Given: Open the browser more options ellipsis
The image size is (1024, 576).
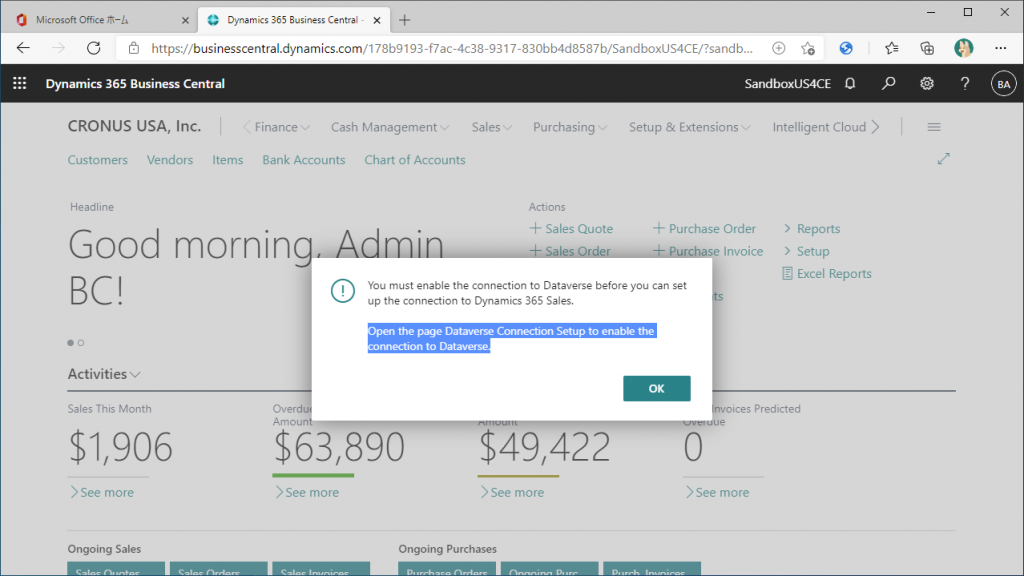Looking at the screenshot, I should tap(1000, 48).
